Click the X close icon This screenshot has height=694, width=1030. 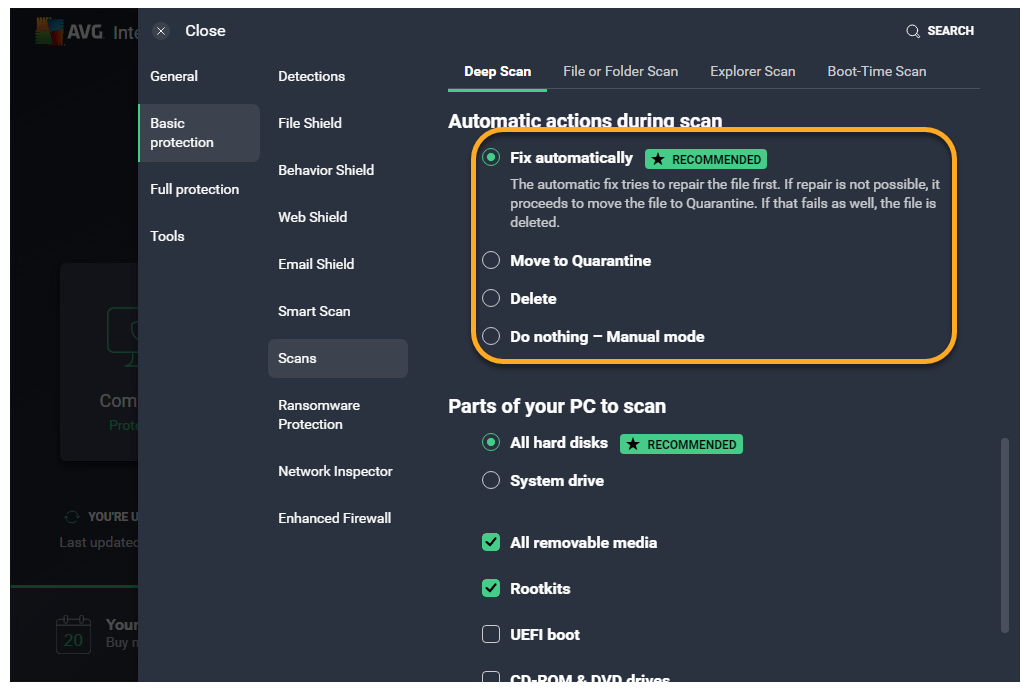(161, 31)
